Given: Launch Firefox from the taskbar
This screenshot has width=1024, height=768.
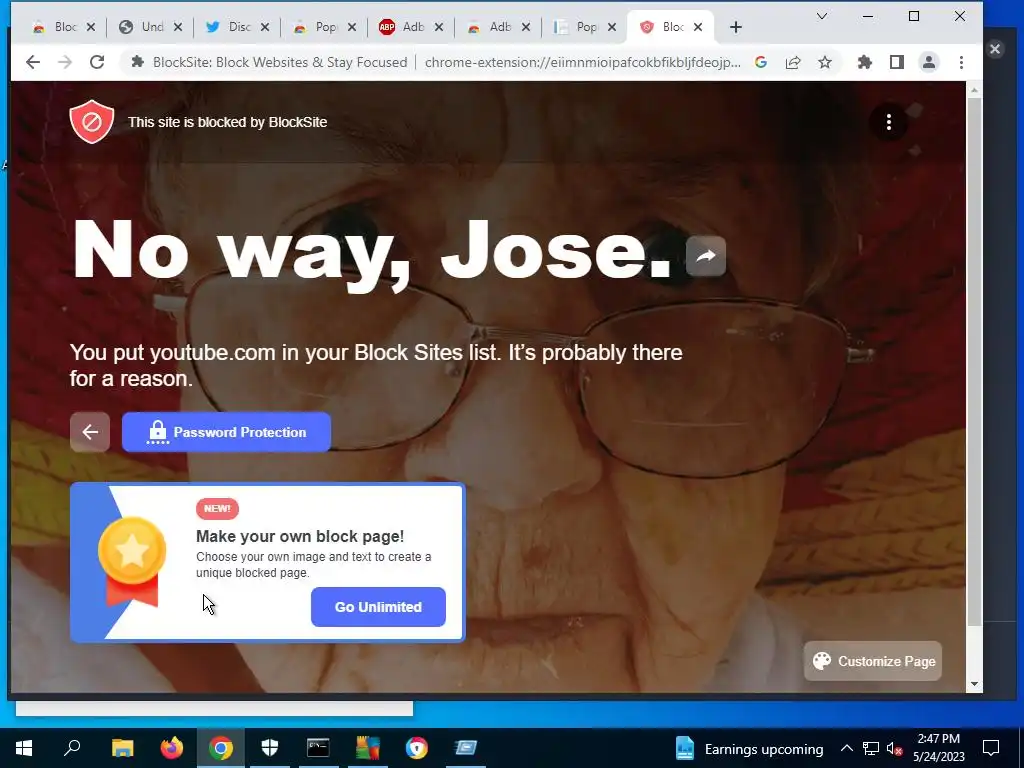Looking at the screenshot, I should [x=172, y=748].
